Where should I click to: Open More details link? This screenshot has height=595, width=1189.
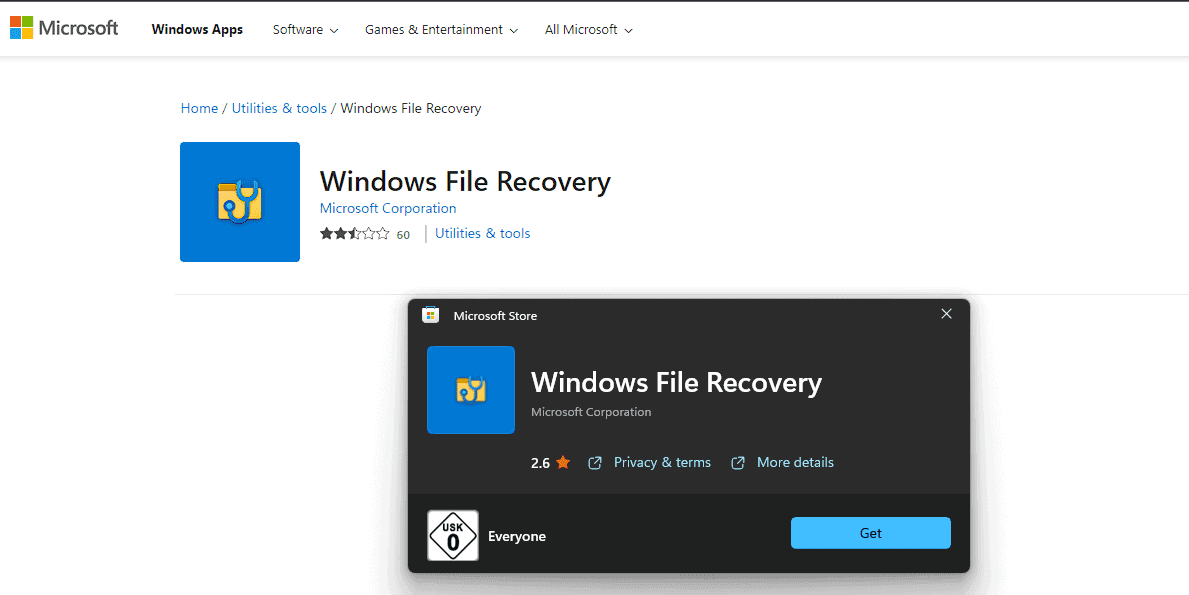795,462
